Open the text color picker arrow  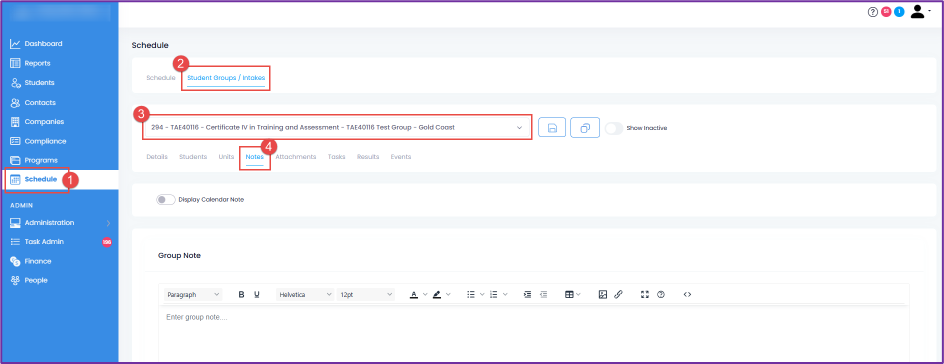click(x=425, y=295)
